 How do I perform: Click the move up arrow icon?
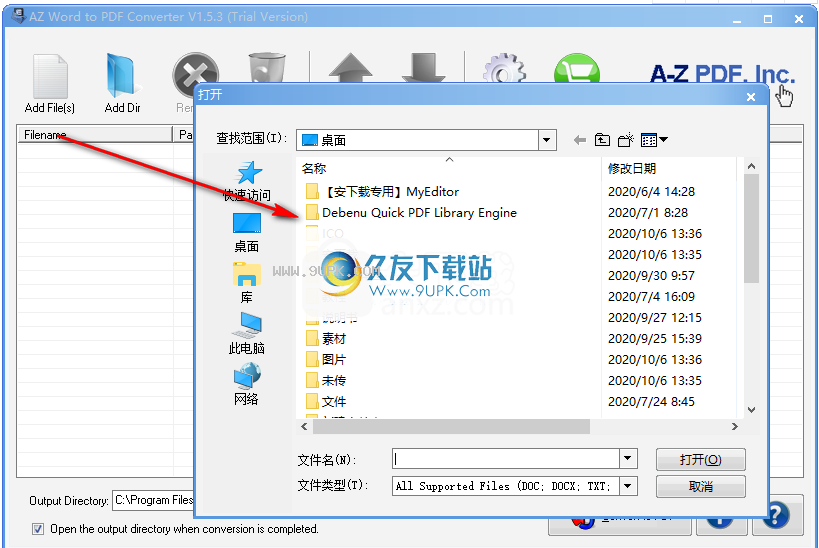(x=350, y=67)
